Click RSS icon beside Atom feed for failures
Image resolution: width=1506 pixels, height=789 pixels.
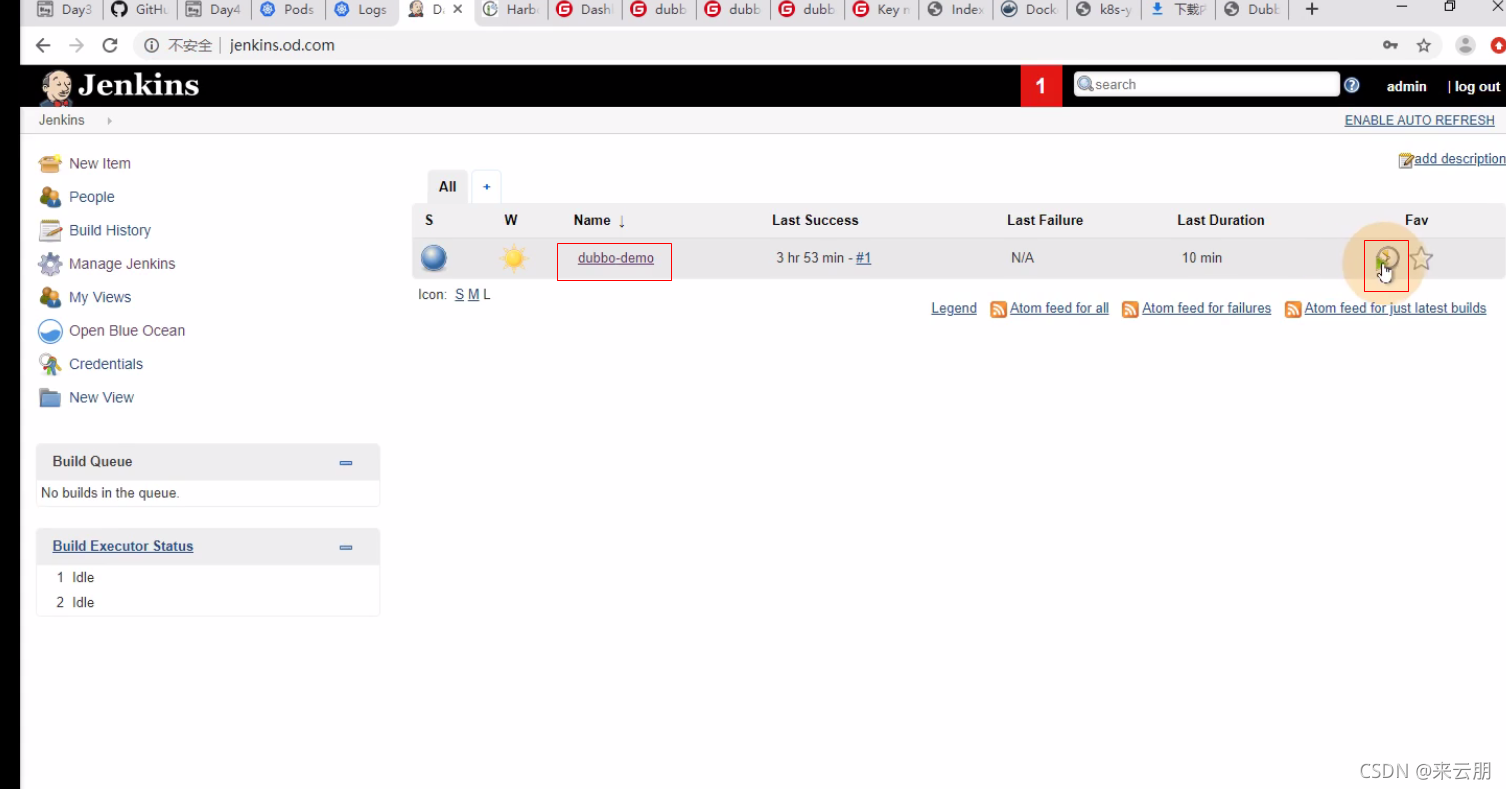coord(1130,309)
